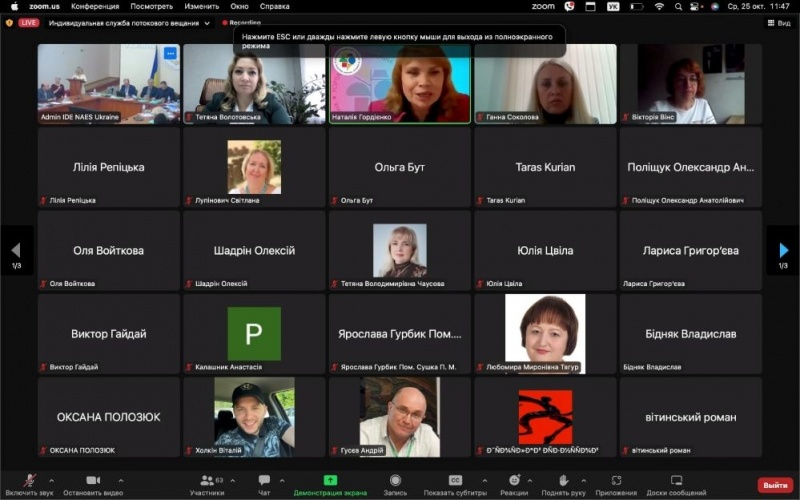Screen dimensions: 800x500
Task: Open the Справка menu
Action: (x=274, y=6)
